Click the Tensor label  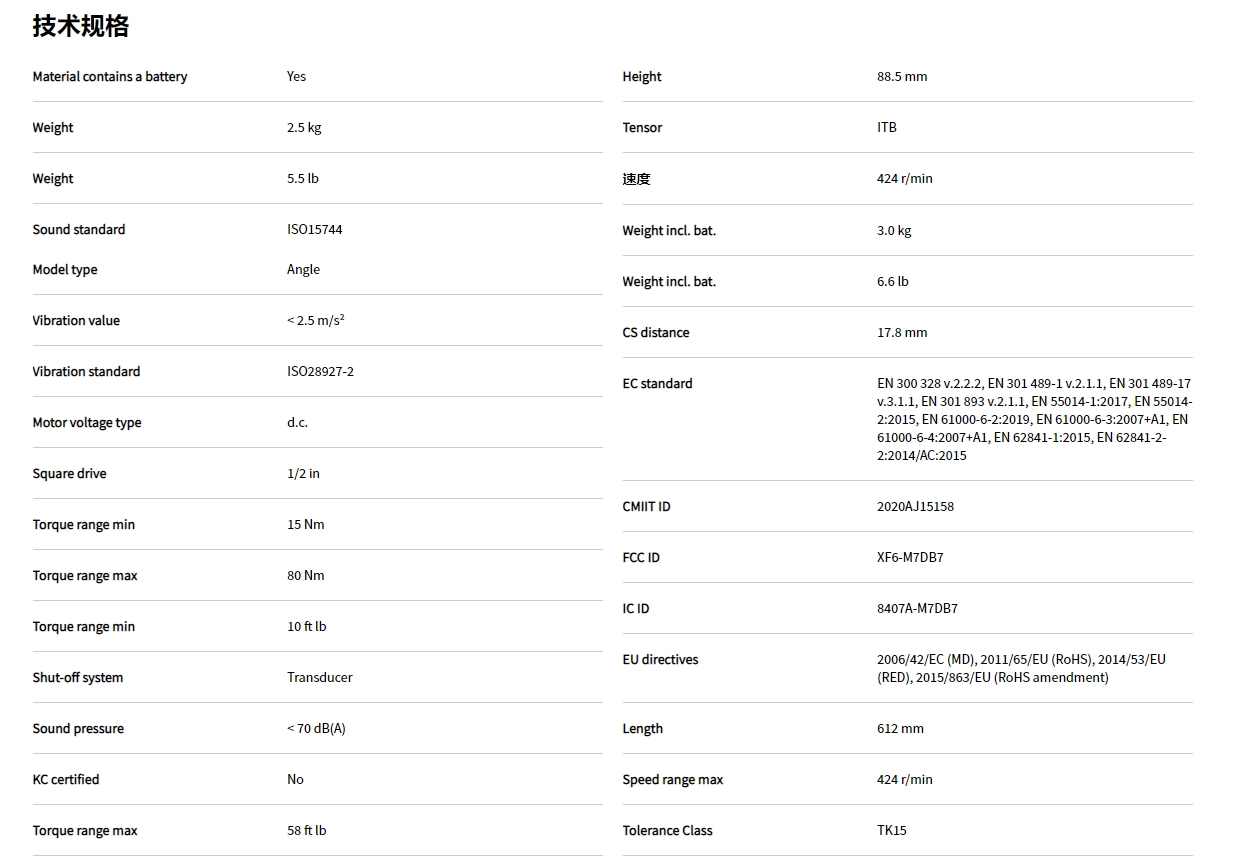coord(642,128)
